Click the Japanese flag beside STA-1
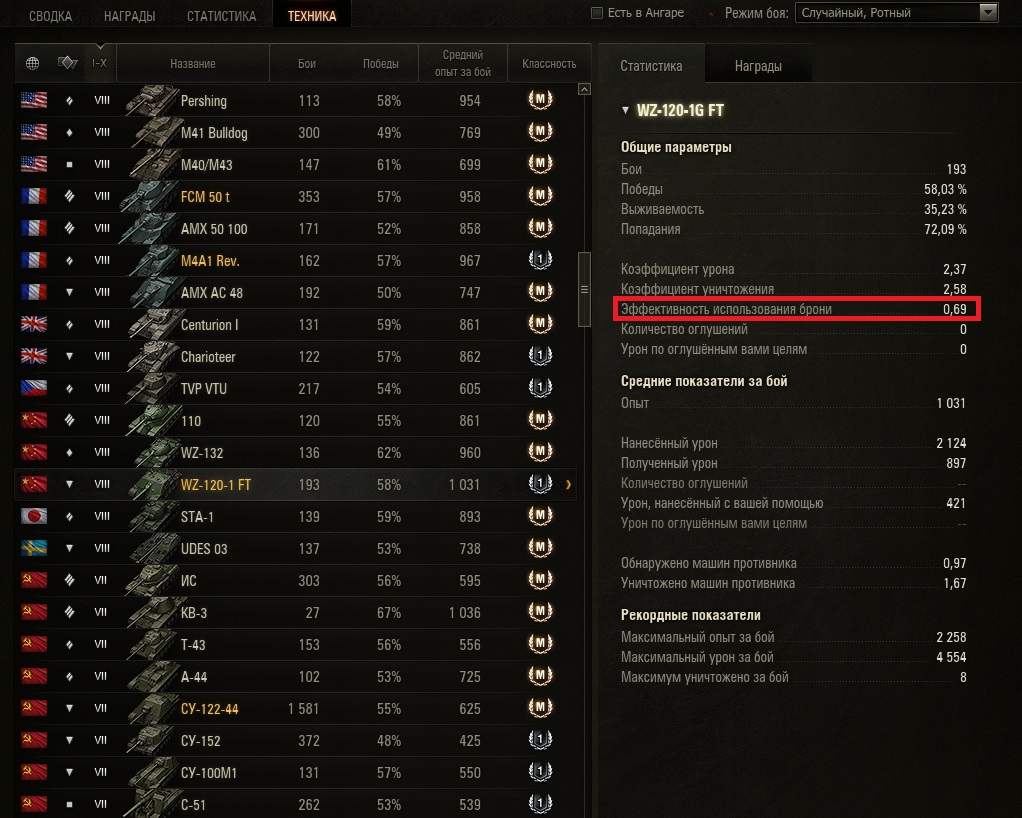1022x818 pixels. 34,516
